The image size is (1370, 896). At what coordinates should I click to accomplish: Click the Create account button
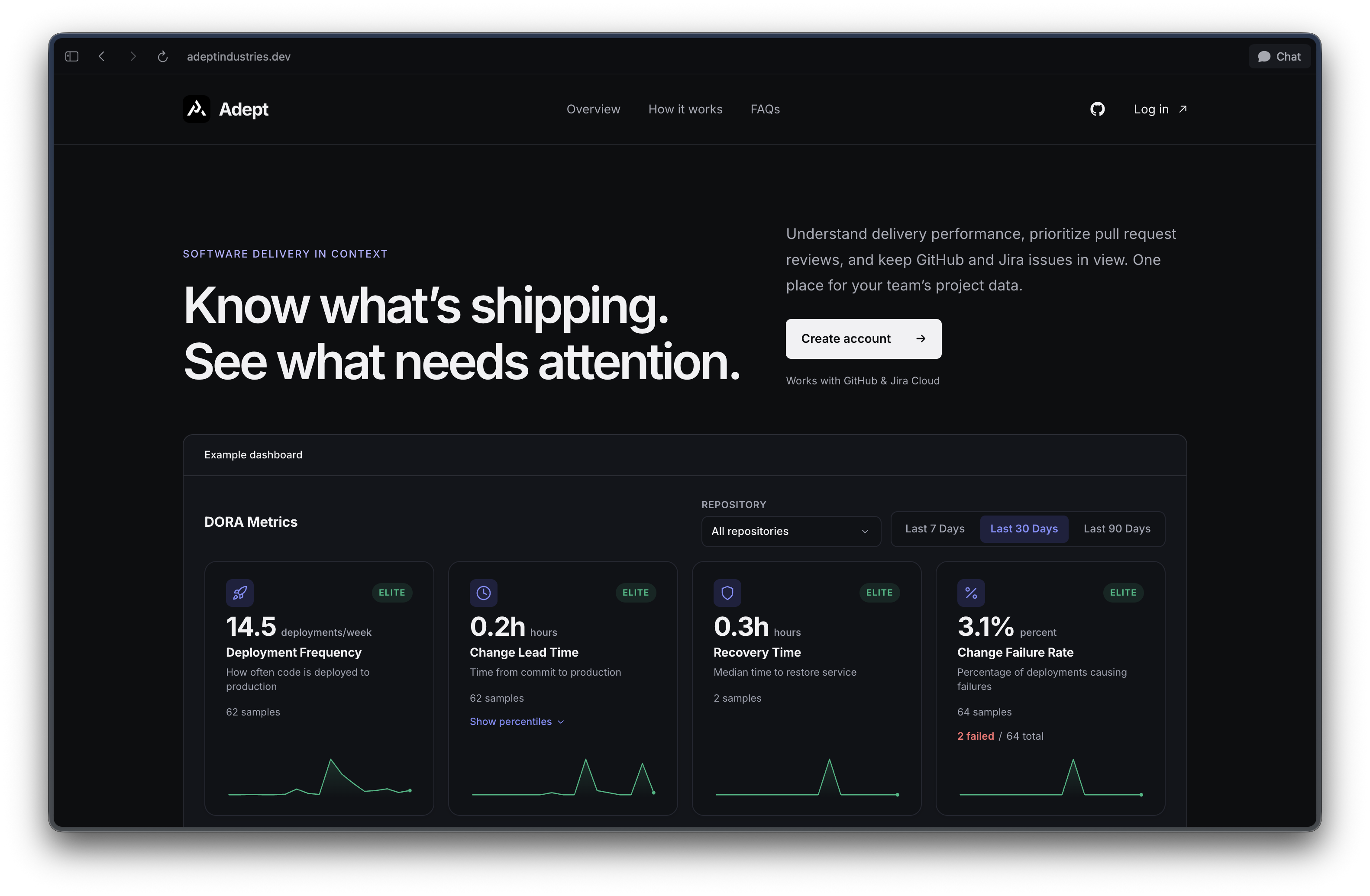point(863,338)
